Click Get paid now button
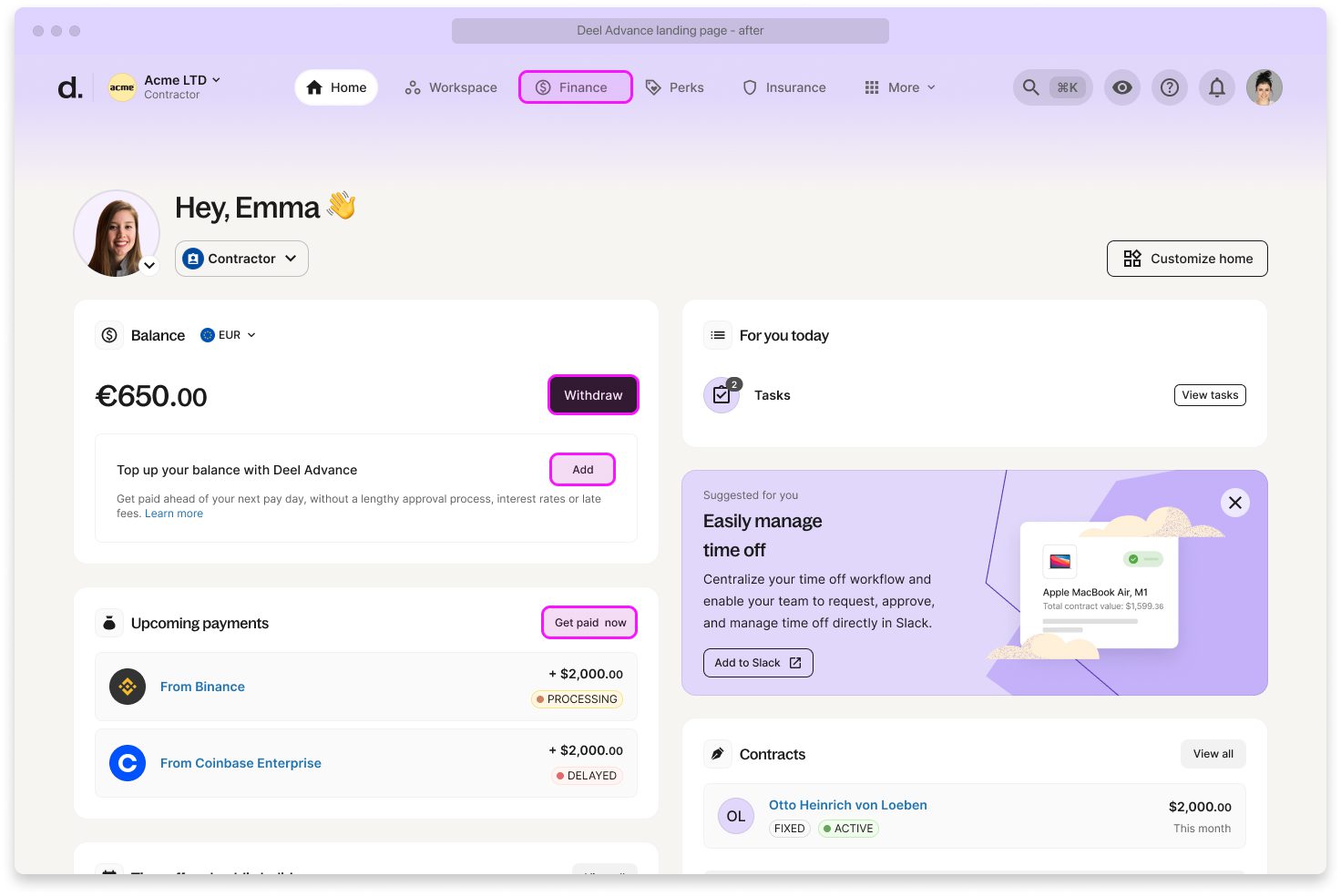Screen dimensions: 1341x896 [589, 623]
